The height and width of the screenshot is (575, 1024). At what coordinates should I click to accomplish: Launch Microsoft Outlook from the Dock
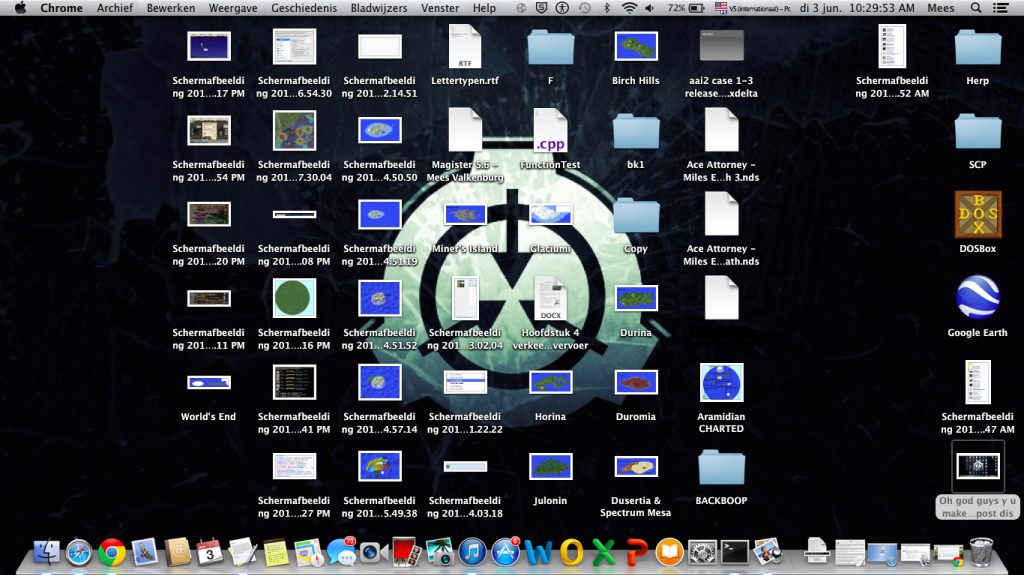click(571, 552)
